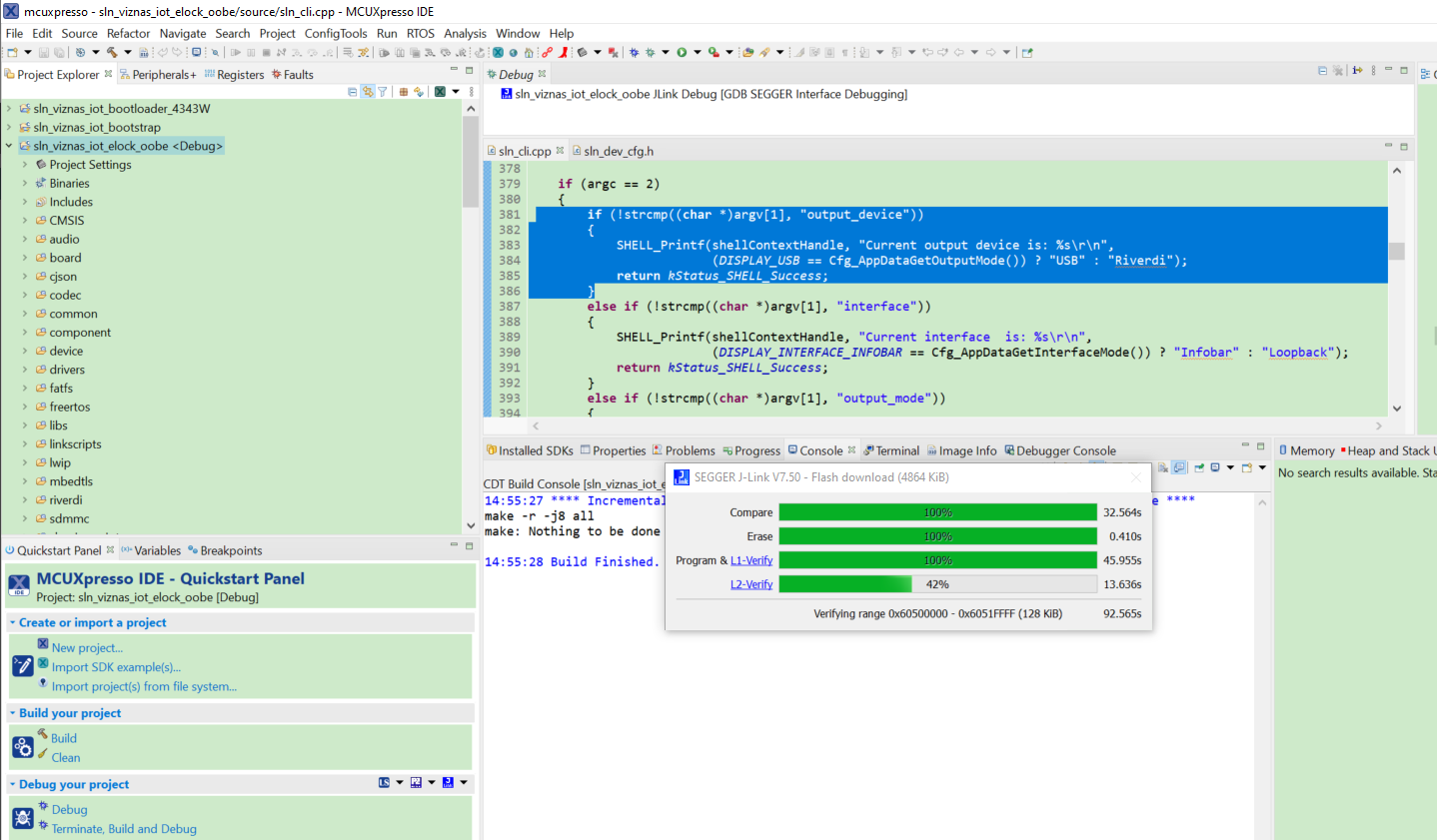Click the L2-Verify link in J-Link dialog
Screen dimensions: 1437x840
(751, 585)
